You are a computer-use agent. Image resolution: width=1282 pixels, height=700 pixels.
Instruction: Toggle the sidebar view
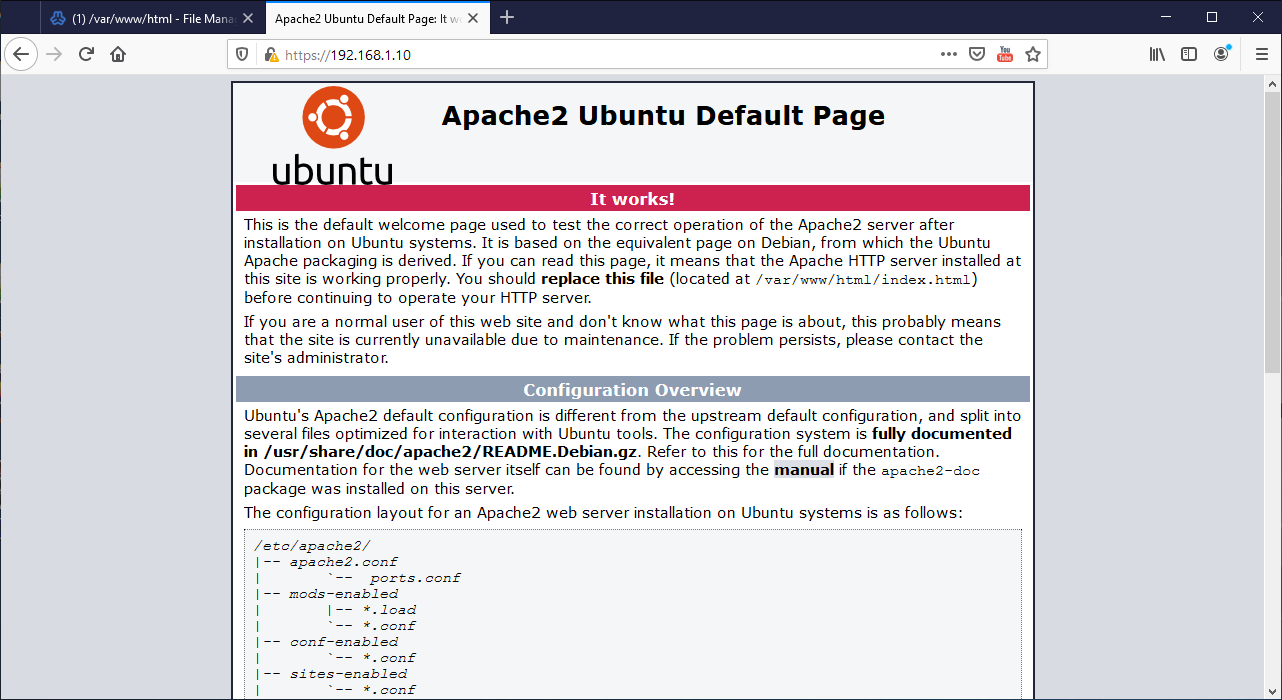click(1189, 54)
